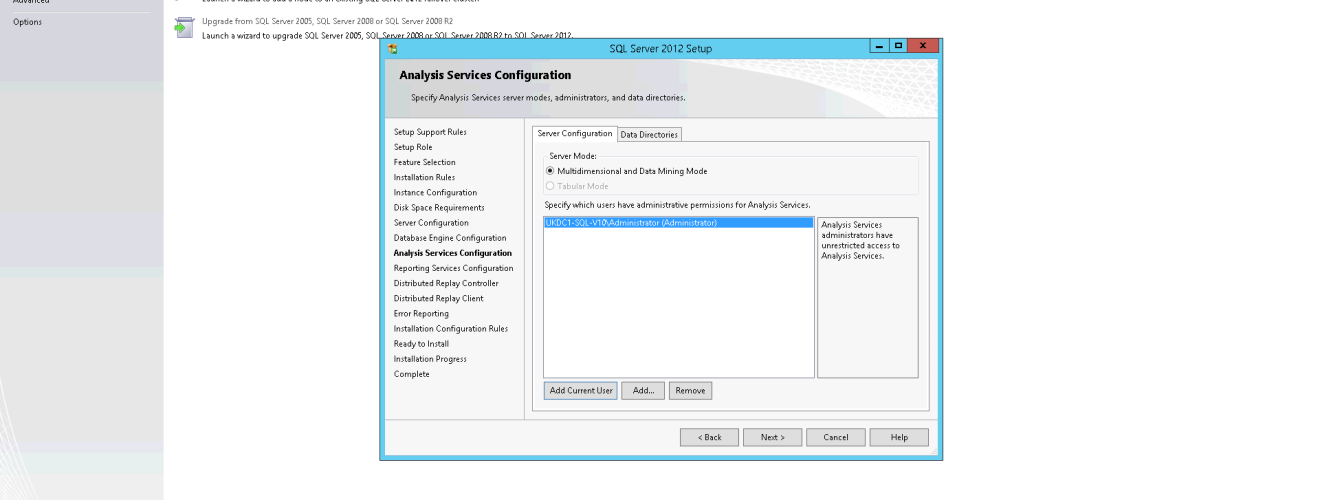Click the Upgrade from SQL Server 2005 icon
1320x500 pixels.
coord(182,28)
